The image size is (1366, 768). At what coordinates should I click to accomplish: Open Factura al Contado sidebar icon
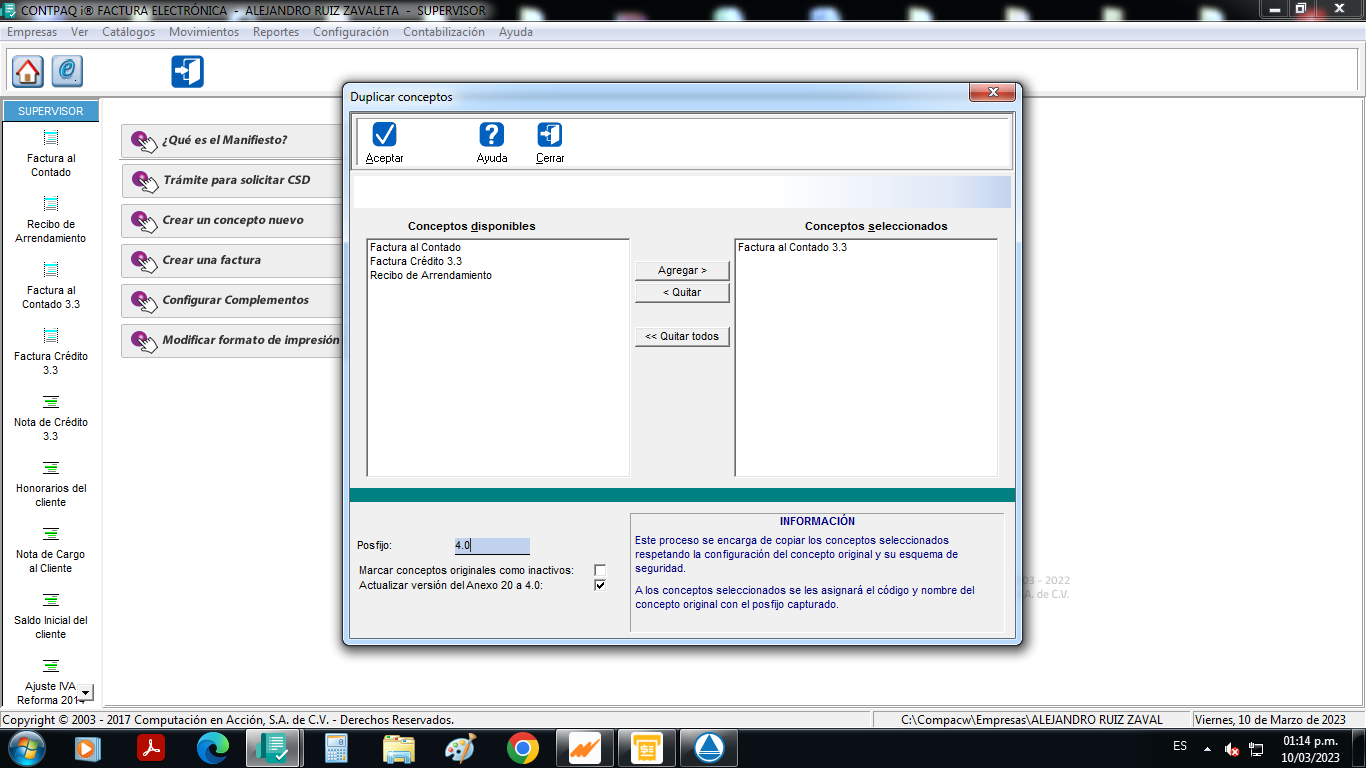tap(51, 138)
